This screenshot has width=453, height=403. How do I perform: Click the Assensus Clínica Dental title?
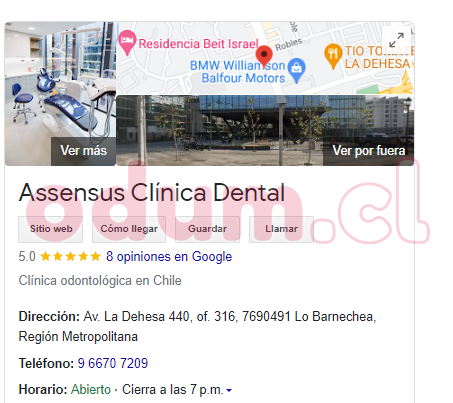click(x=152, y=193)
